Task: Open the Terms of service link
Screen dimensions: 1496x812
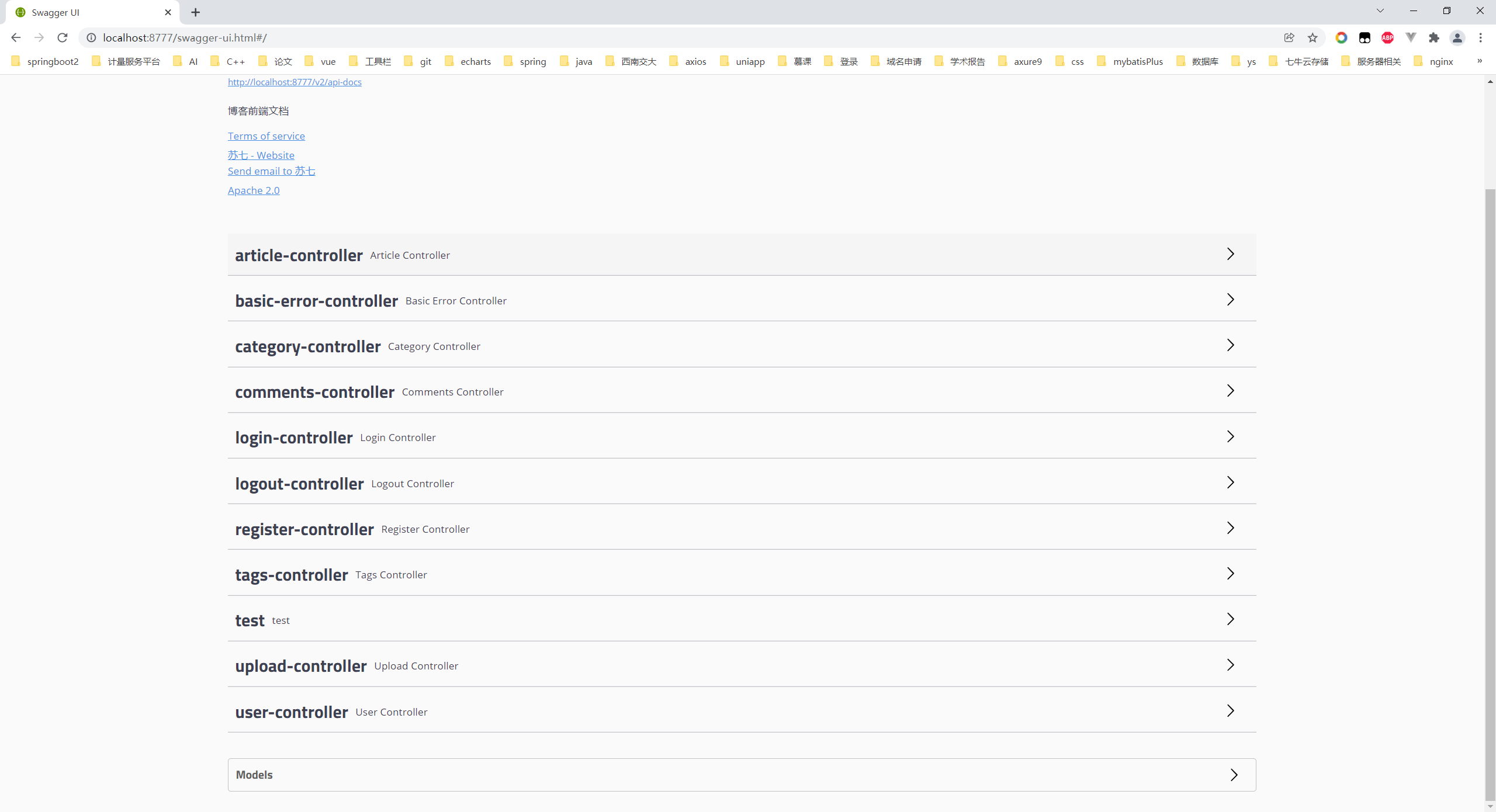Action: pyautogui.click(x=266, y=136)
